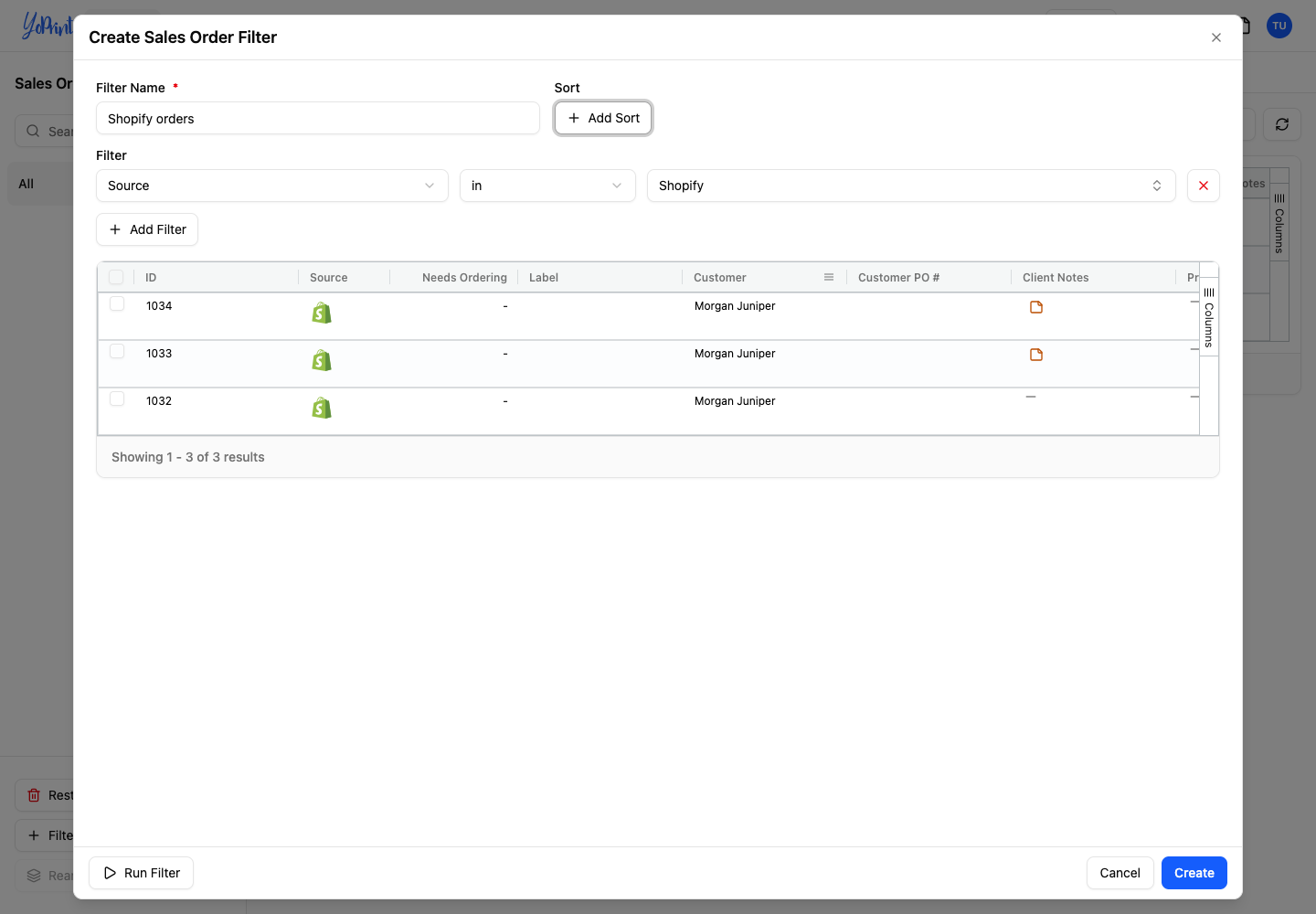The width and height of the screenshot is (1316, 914).
Task: Click Morgan Juniper in order 1033 row
Action: pyautogui.click(x=735, y=354)
